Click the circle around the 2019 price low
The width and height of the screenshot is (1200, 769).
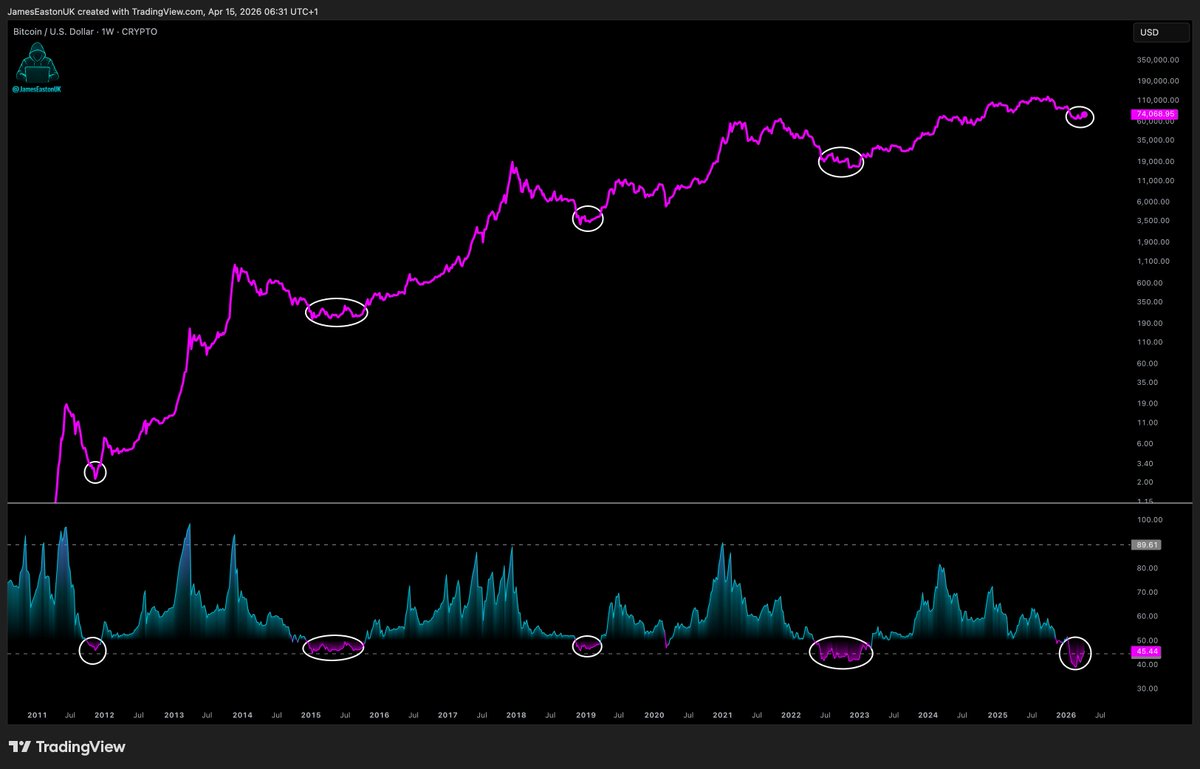click(588, 218)
